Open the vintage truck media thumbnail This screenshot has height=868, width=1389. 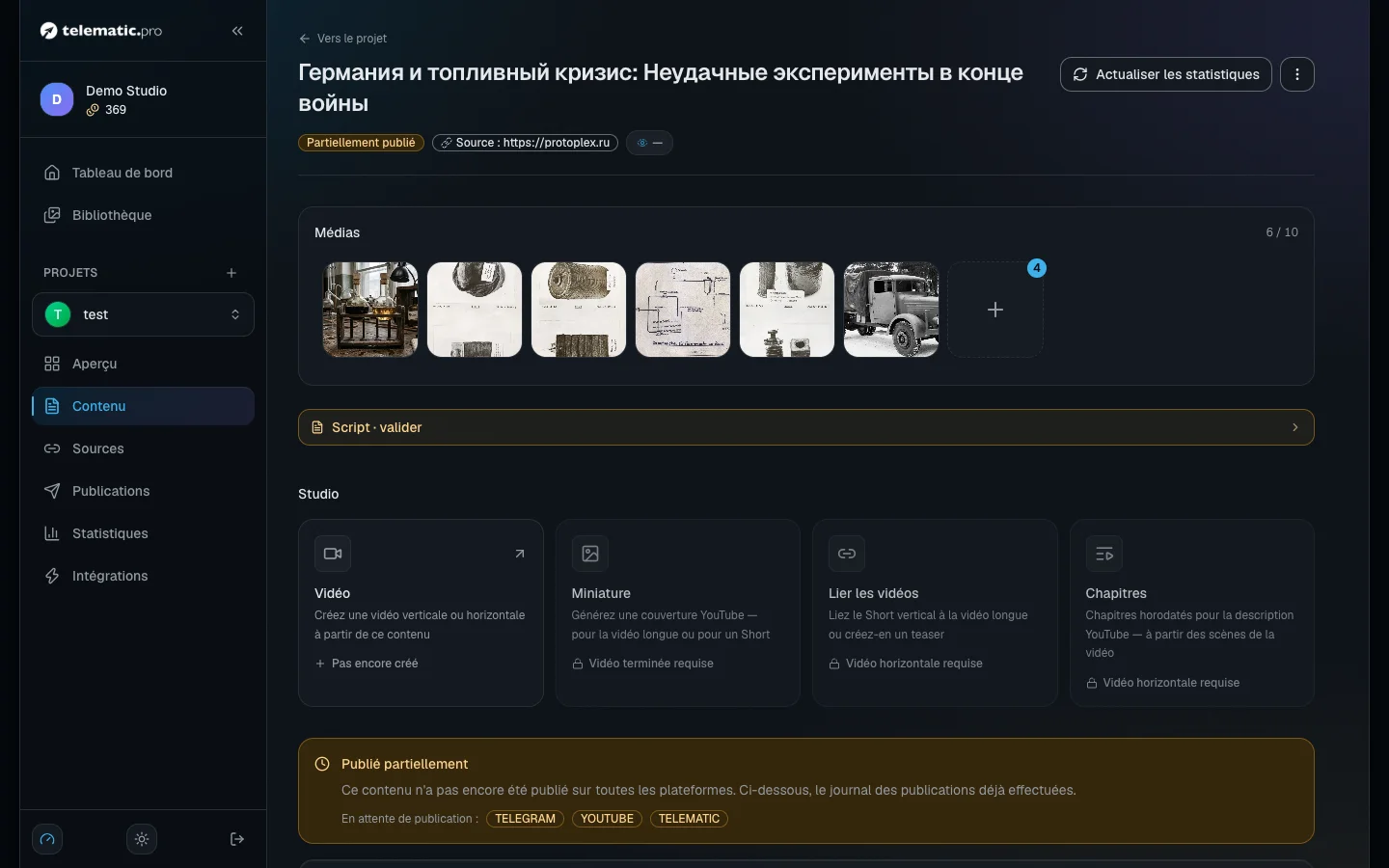(891, 310)
